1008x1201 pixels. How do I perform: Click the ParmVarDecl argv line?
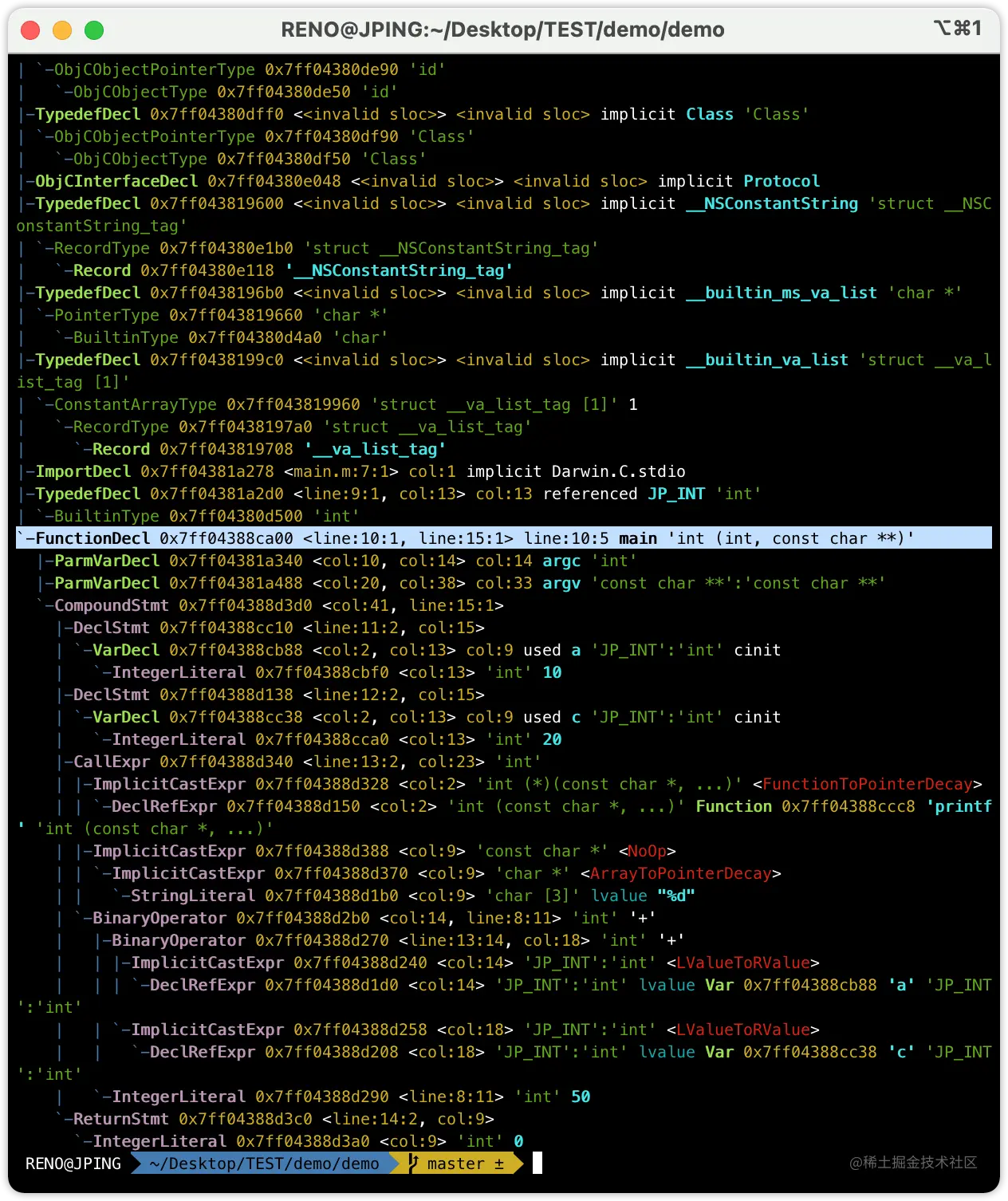click(x=461, y=583)
